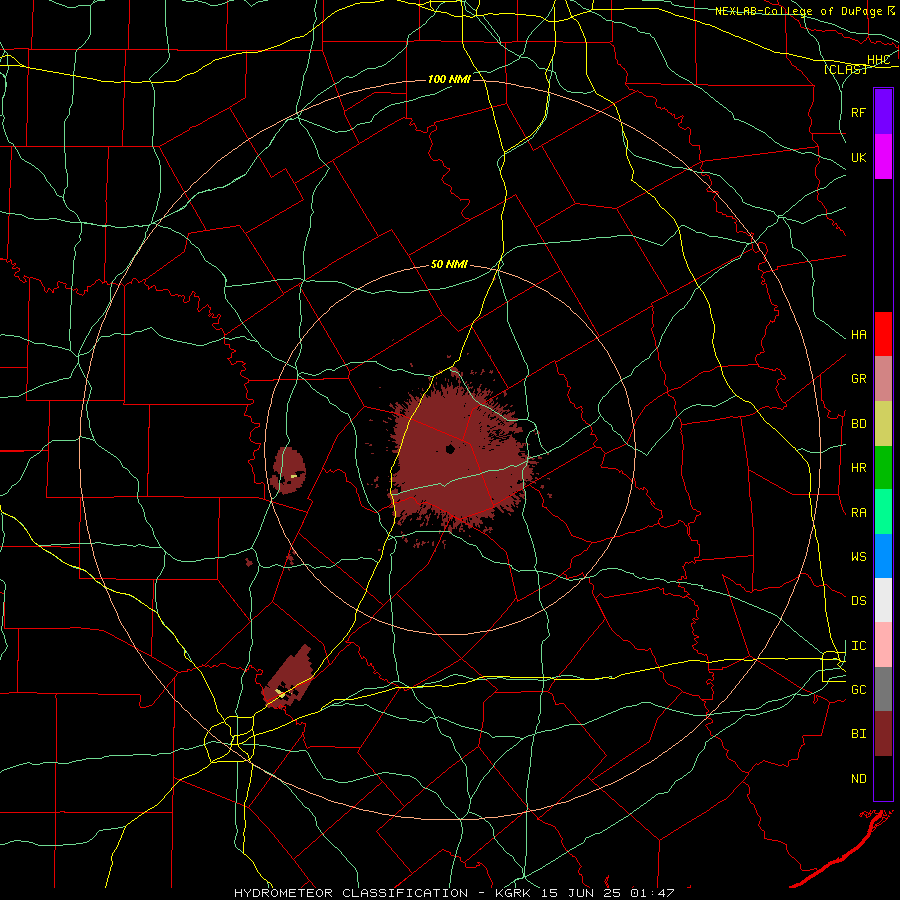
Task: Click the HR legend label
Action: [x=858, y=468]
